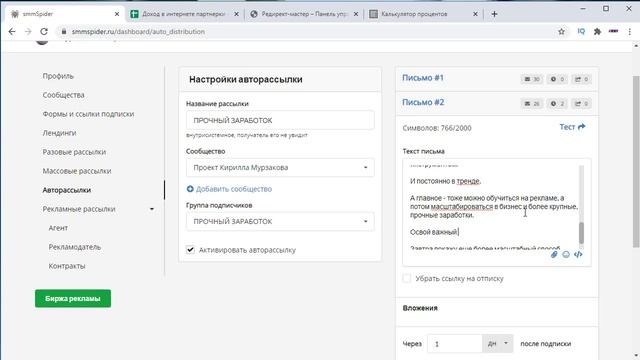This screenshot has height=360, width=640.
Task: Click the clock badge of Письмо #1
Action: 557,79
